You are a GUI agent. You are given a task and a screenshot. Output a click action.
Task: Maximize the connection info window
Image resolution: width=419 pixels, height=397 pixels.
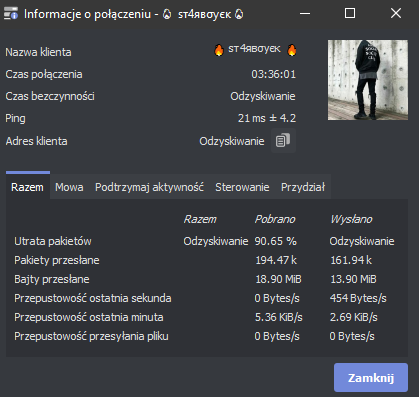(x=350, y=14)
